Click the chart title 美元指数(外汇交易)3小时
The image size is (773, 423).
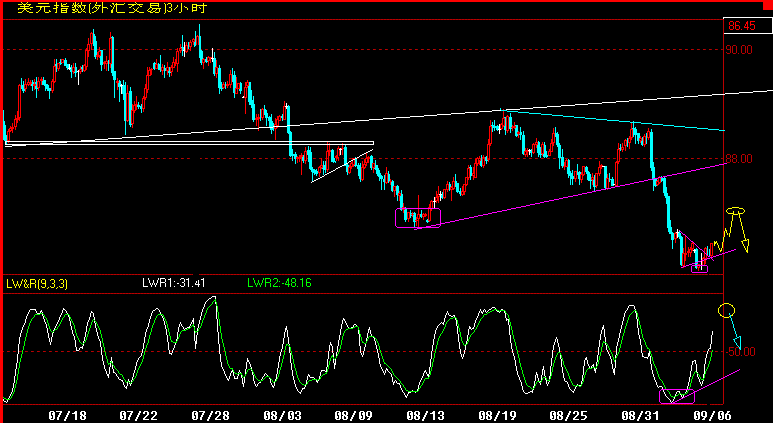(x=112, y=8)
